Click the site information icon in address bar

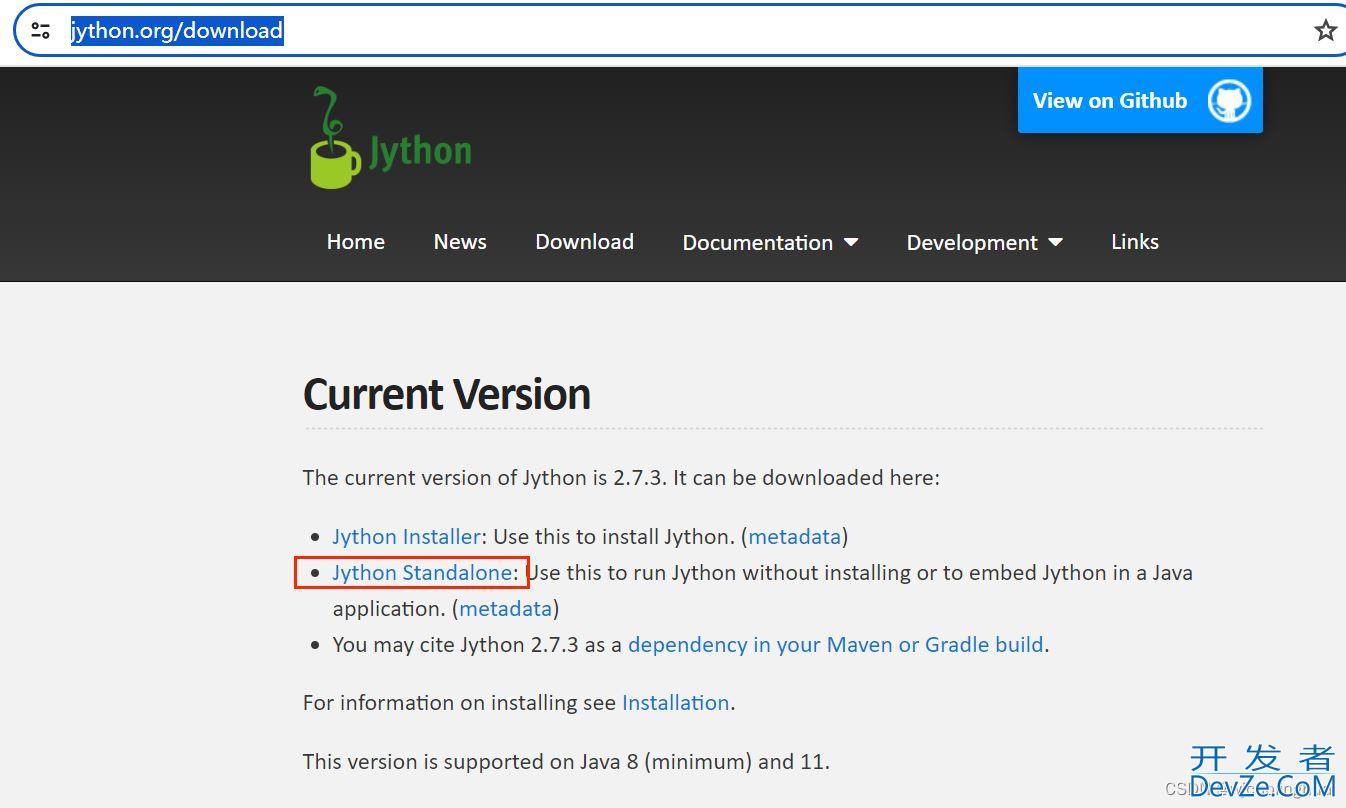[x=40, y=30]
